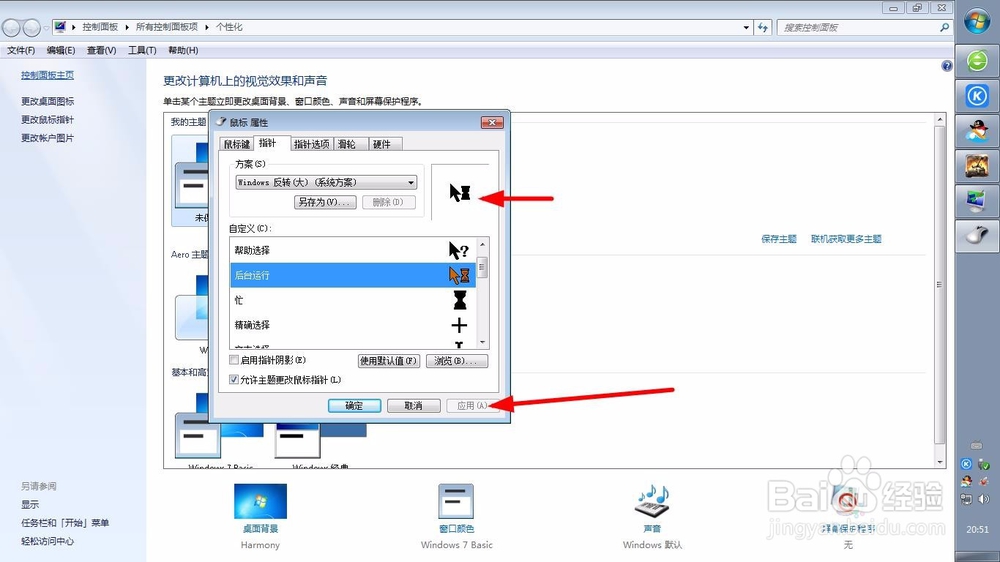Open the mouse properties sidebar icon
The height and width of the screenshot is (562, 1000).
(x=977, y=236)
